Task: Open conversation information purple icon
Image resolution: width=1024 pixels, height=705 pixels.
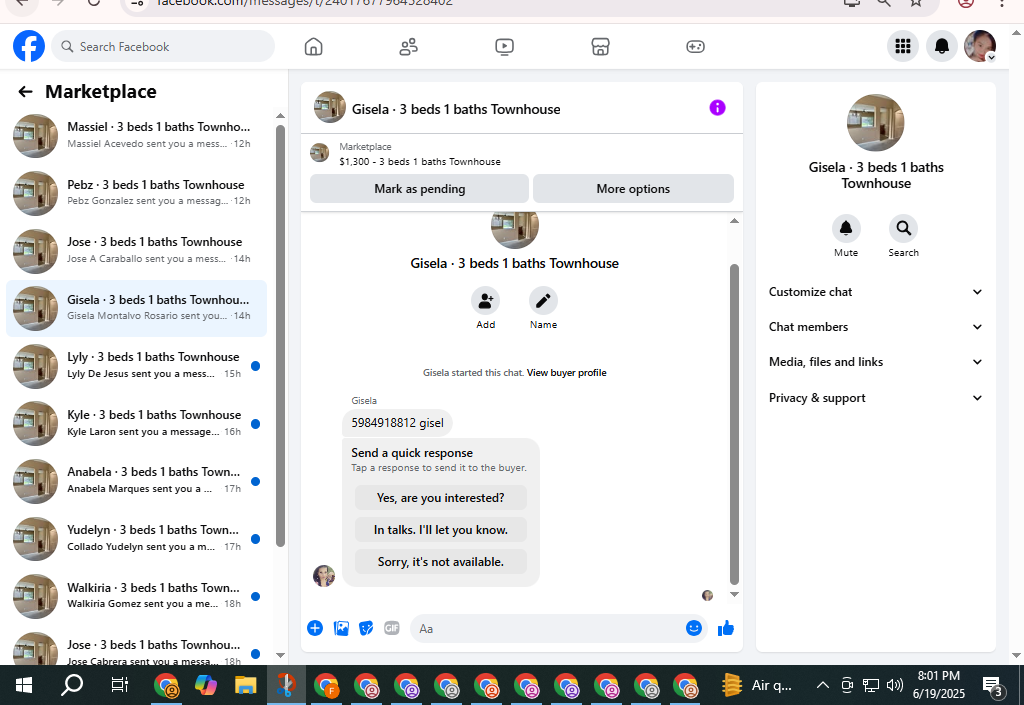Action: pyautogui.click(x=717, y=108)
